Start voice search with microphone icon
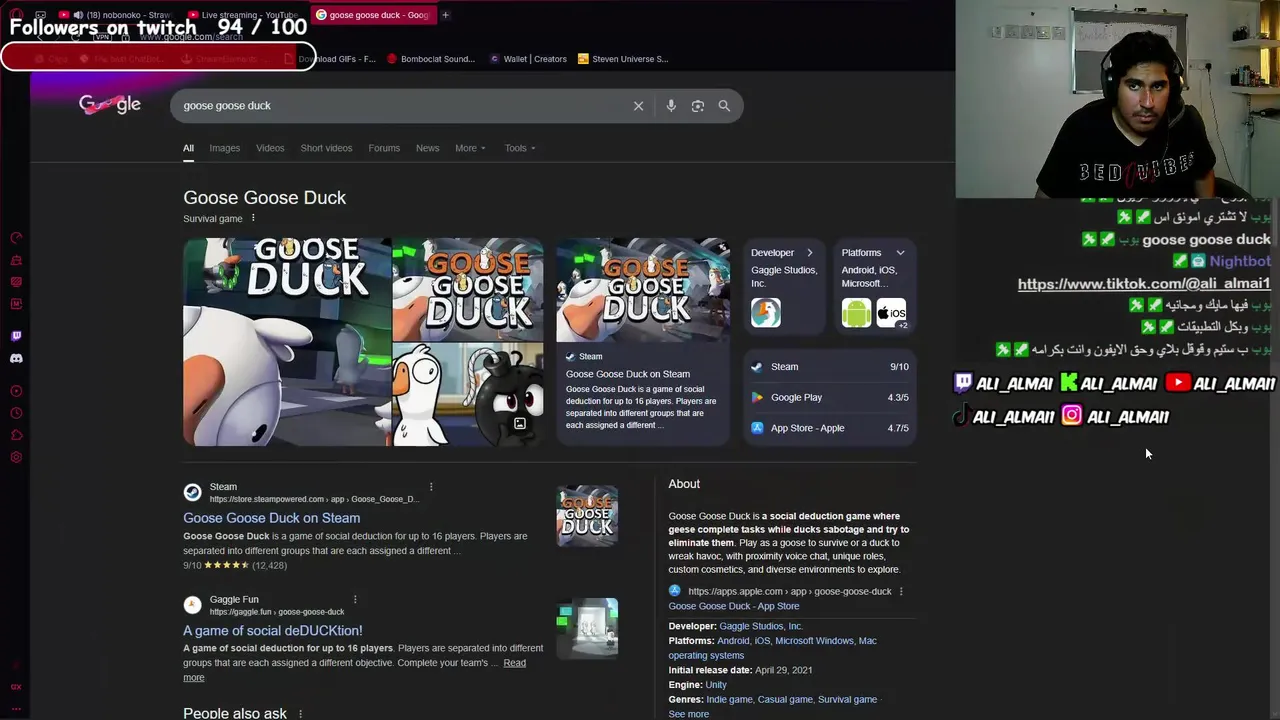 pos(671,106)
